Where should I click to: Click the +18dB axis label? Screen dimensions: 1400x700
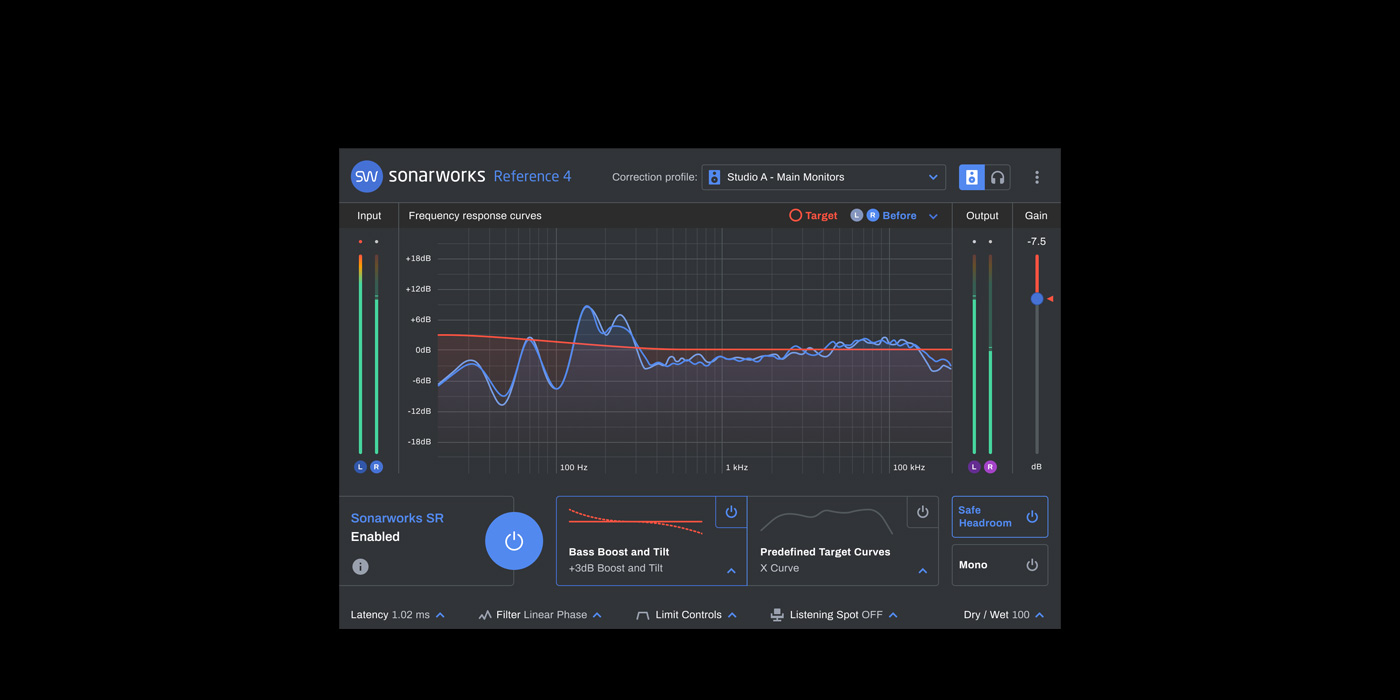[418, 258]
